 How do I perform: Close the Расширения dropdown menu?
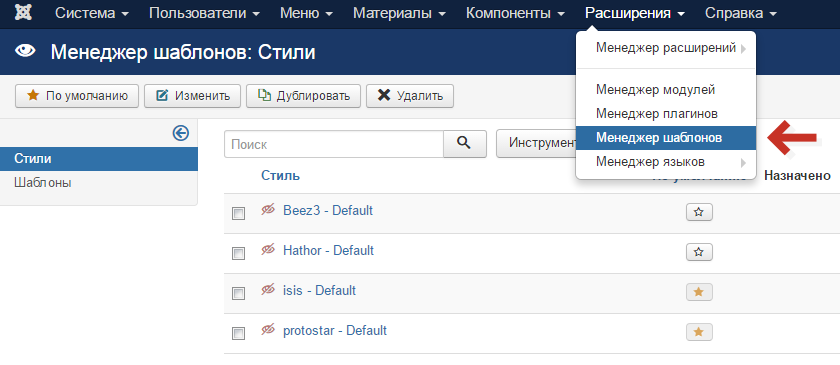coord(635,13)
